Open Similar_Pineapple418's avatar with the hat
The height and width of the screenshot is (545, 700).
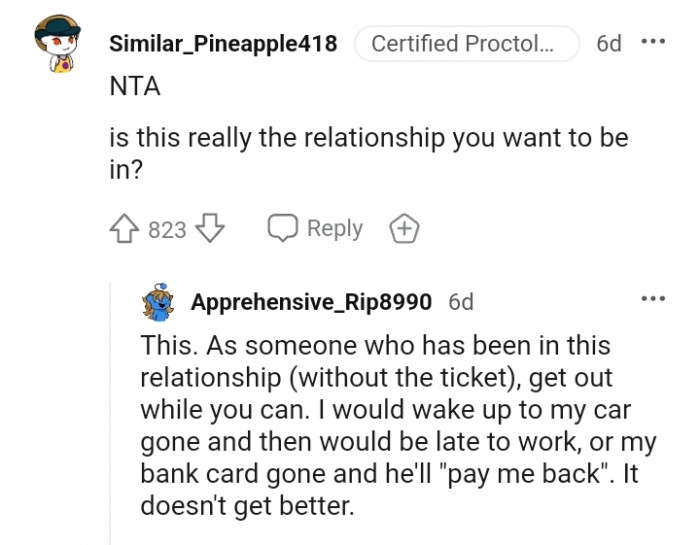pyautogui.click(x=54, y=45)
